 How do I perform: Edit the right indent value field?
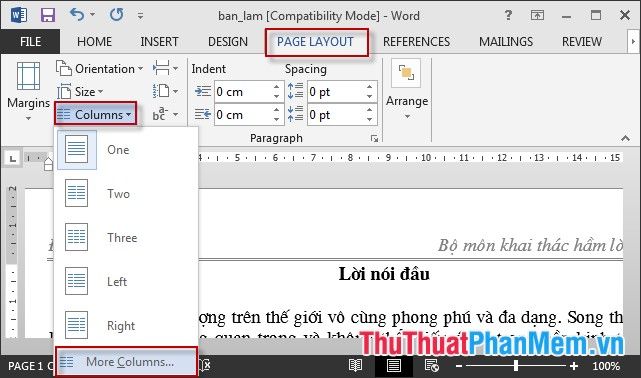pyautogui.click(x=243, y=115)
